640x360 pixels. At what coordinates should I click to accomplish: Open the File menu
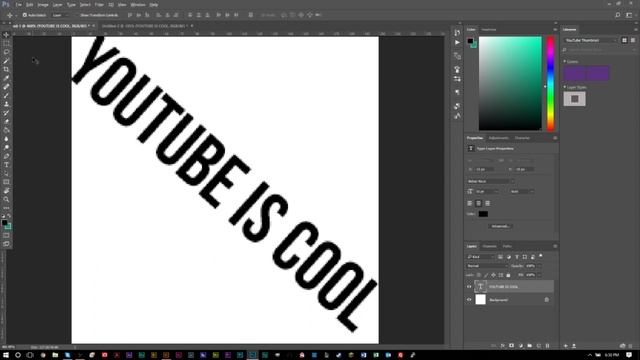tap(19, 5)
